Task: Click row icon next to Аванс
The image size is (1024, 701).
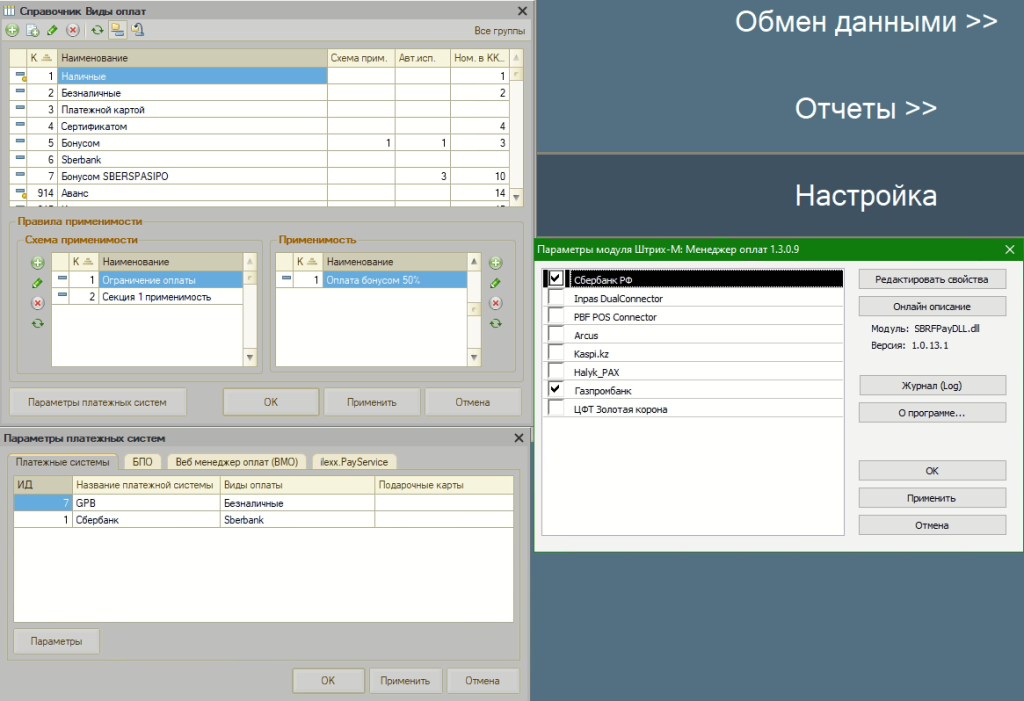Action: click(x=20, y=193)
